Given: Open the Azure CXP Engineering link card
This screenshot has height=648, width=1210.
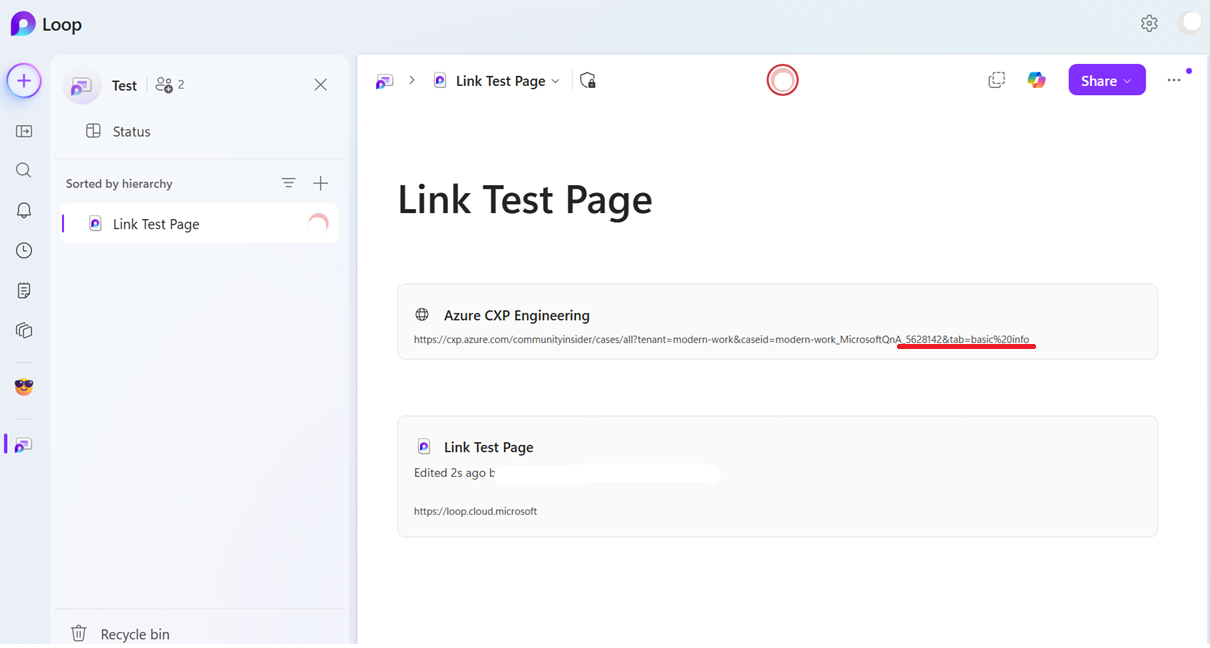Looking at the screenshot, I should tap(777, 322).
